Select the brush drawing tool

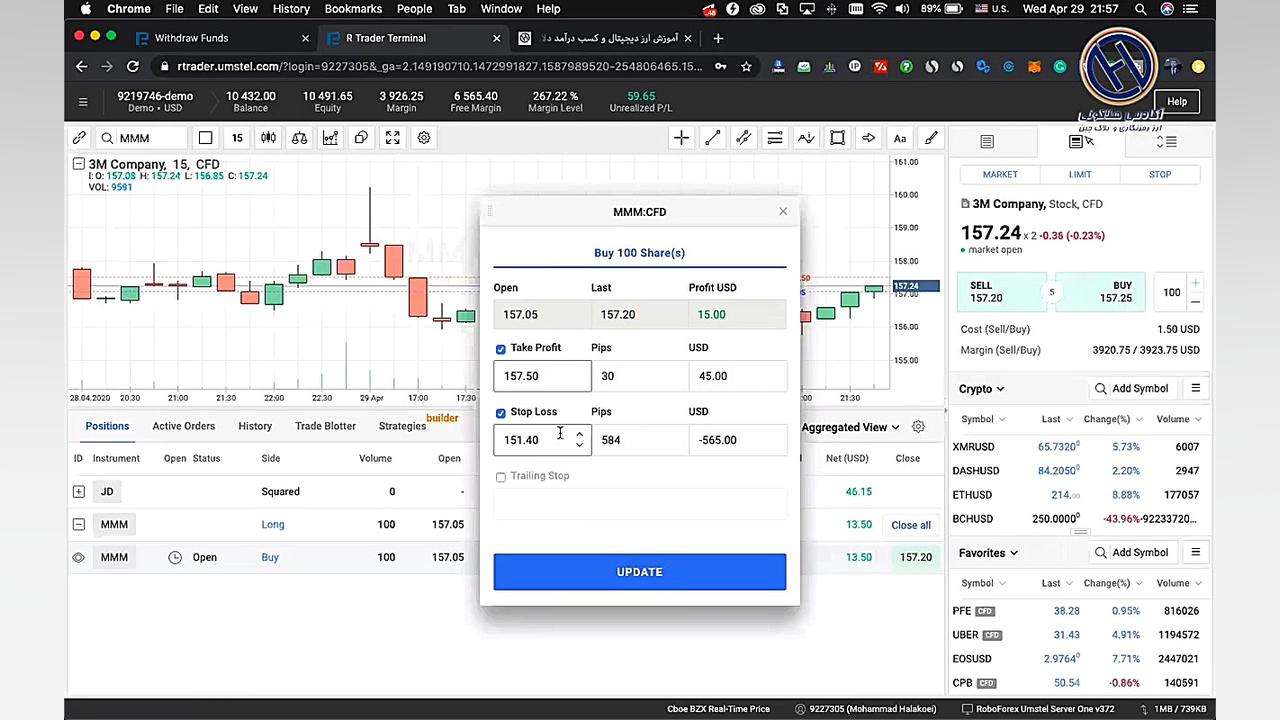tap(931, 138)
